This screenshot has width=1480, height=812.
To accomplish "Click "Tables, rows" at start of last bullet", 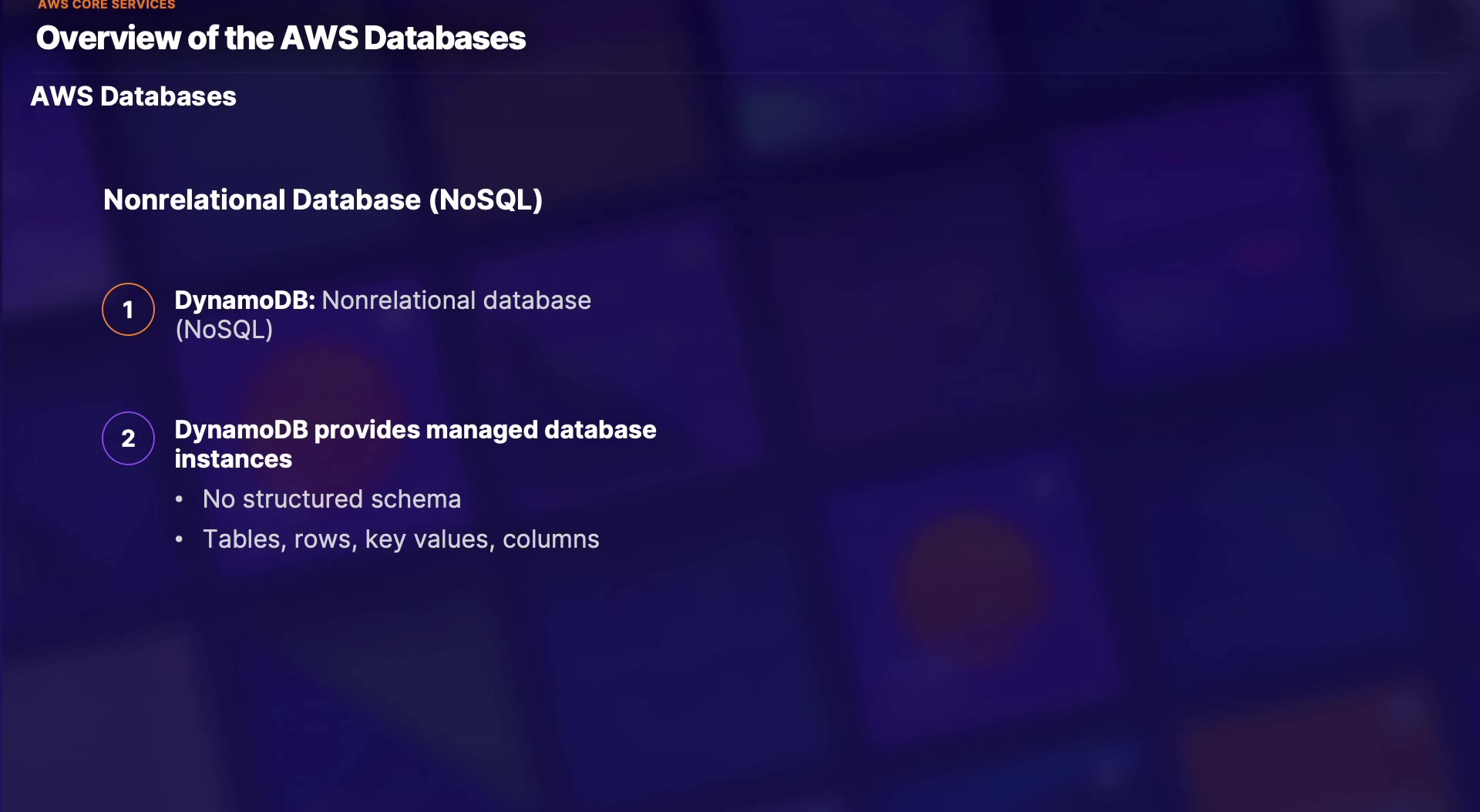I will [x=279, y=539].
